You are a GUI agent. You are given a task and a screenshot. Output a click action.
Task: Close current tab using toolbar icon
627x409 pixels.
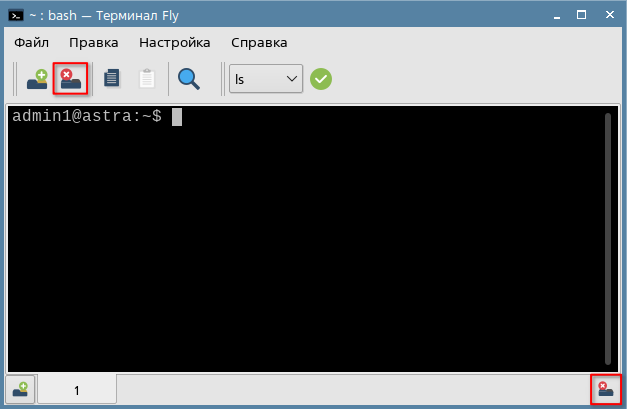pos(70,79)
